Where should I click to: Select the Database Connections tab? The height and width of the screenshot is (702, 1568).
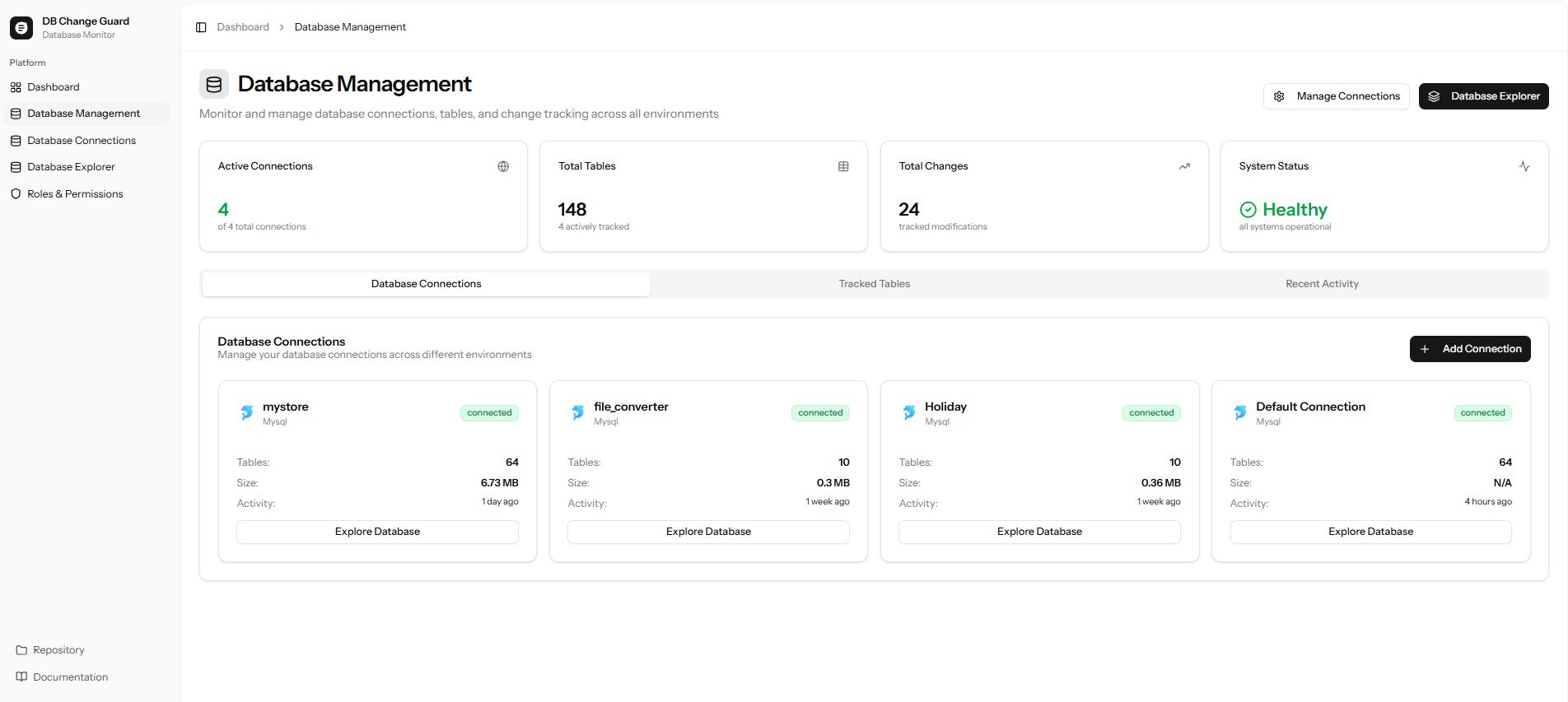click(x=426, y=284)
